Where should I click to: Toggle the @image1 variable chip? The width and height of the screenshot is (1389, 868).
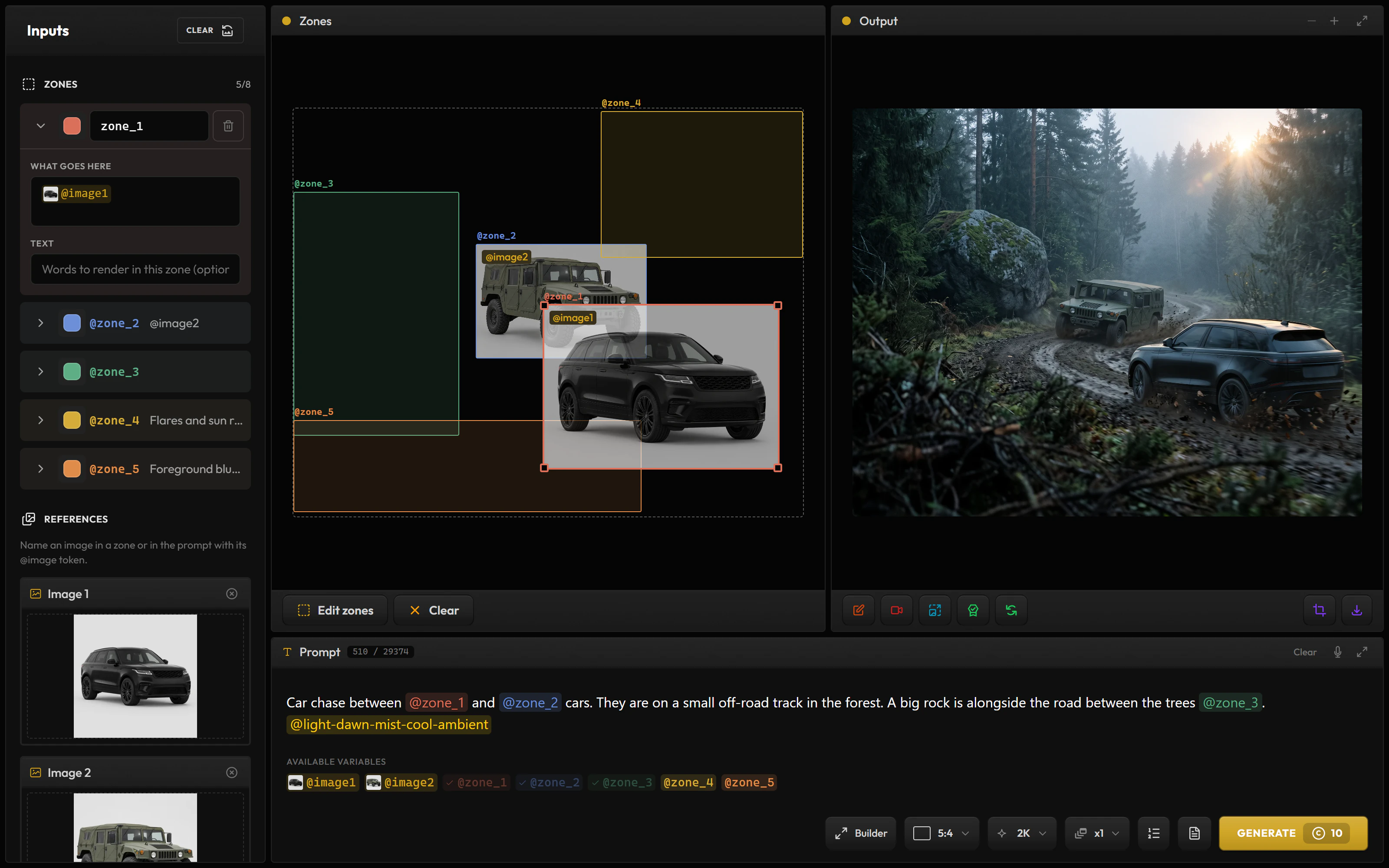323,783
